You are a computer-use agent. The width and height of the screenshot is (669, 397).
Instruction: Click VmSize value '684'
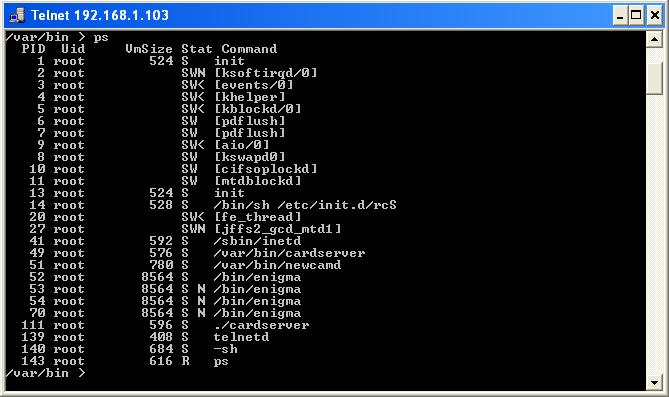[161, 349]
